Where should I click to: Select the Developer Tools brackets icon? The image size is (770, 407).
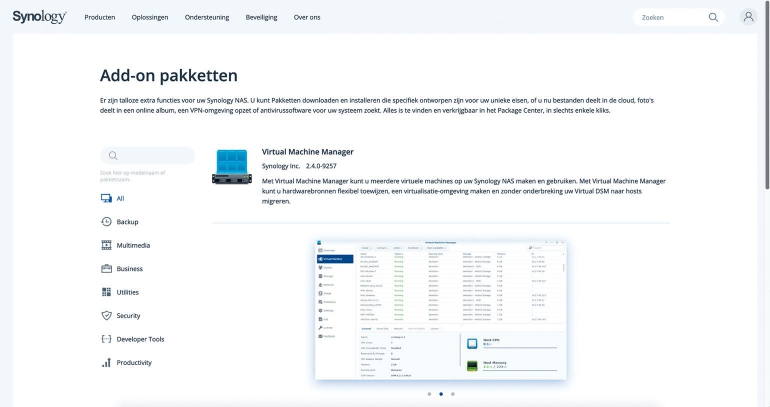coord(106,339)
